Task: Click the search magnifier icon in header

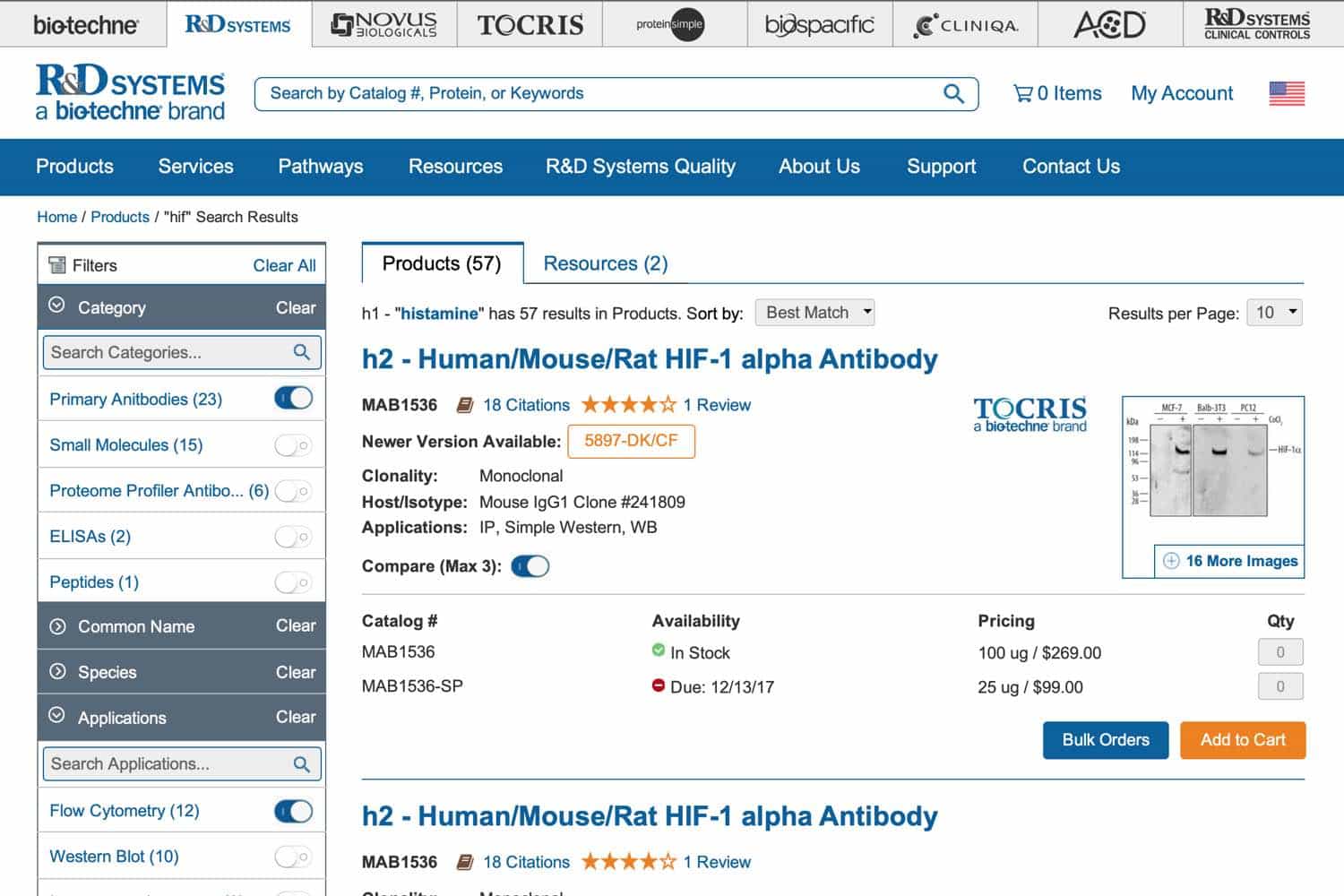Action: tap(953, 93)
